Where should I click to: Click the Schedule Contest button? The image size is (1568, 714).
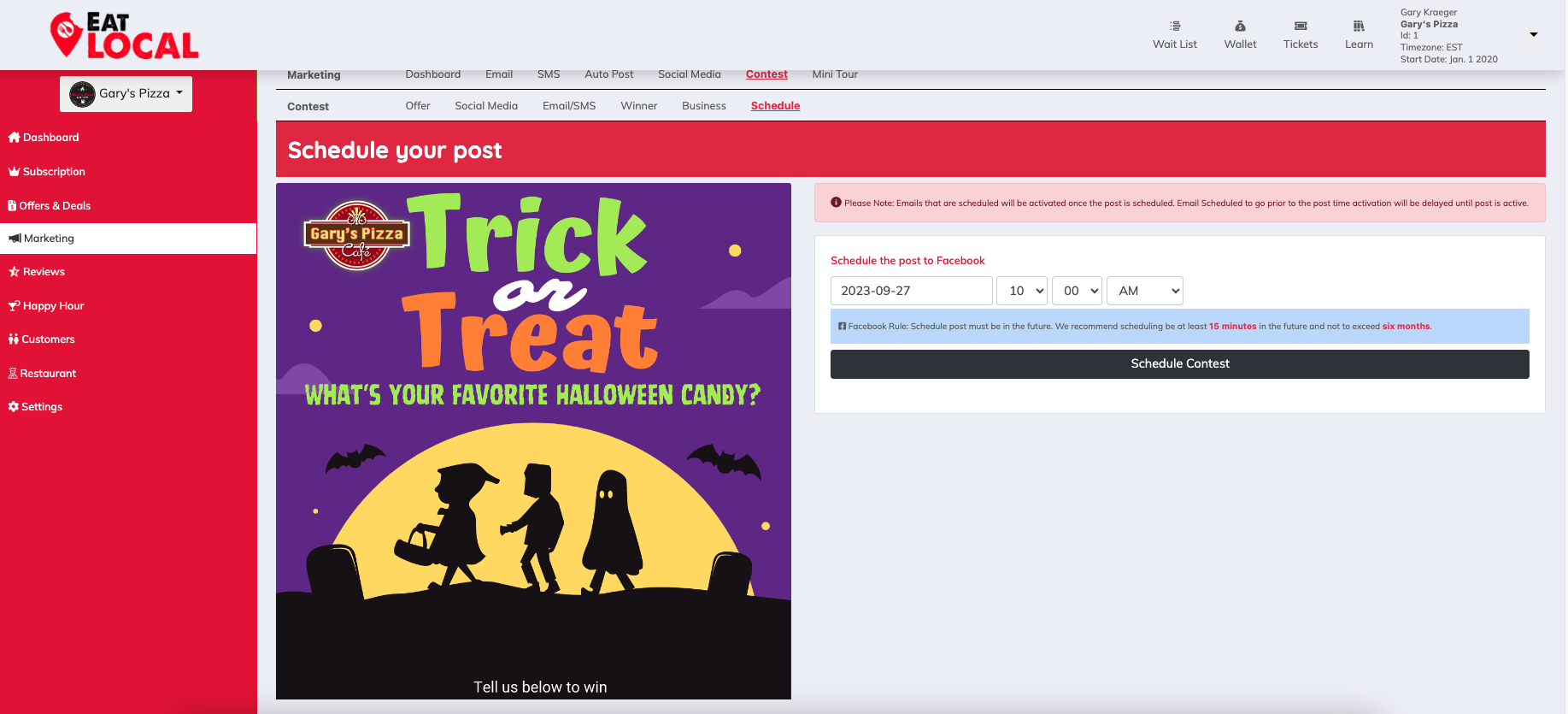[1180, 364]
